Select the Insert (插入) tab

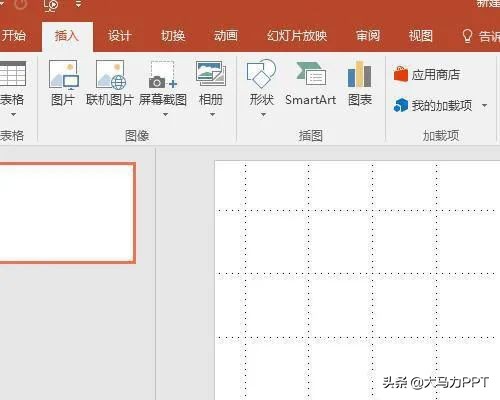[67, 35]
